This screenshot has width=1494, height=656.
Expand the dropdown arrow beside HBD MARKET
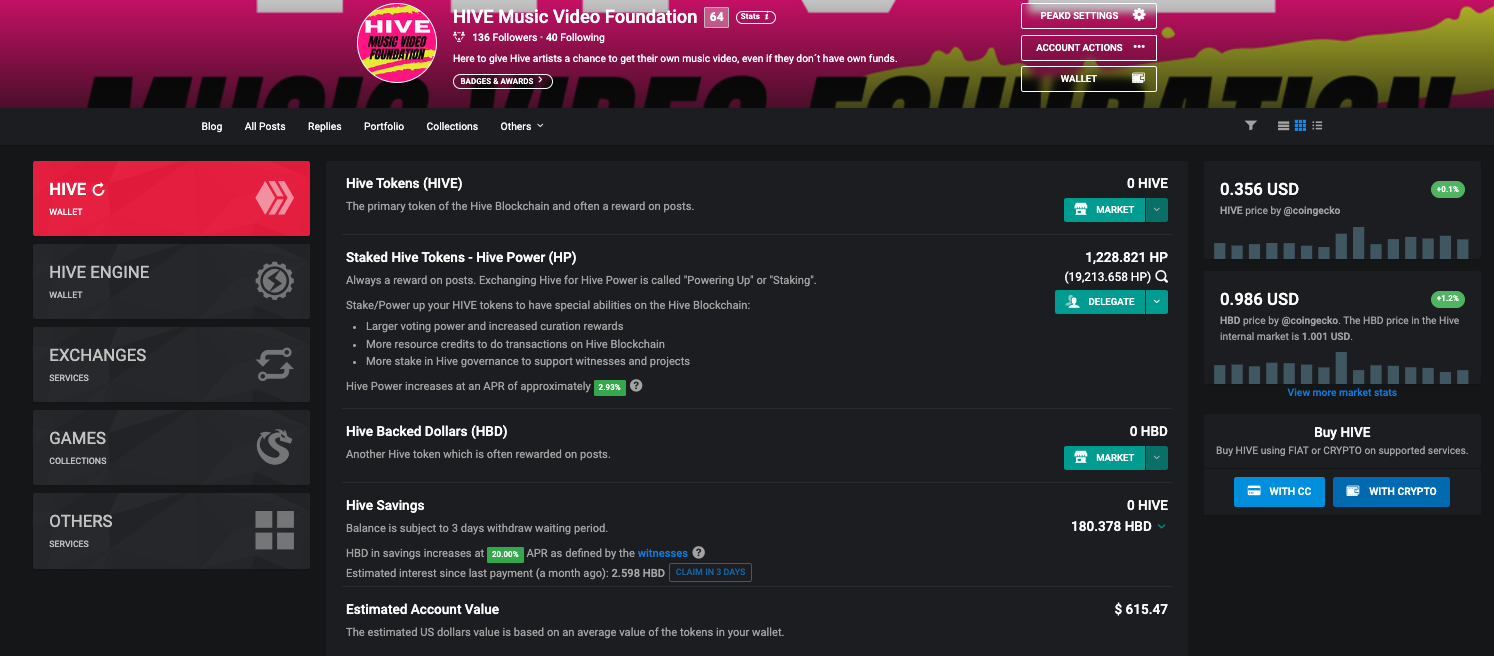(1156, 458)
